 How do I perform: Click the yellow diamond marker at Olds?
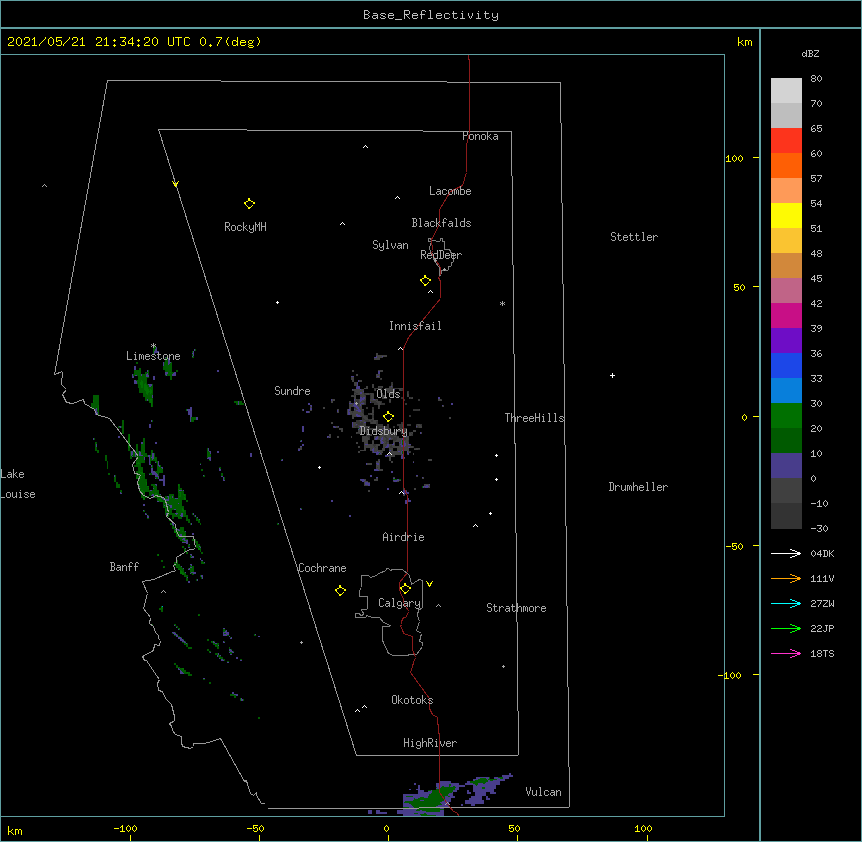click(389, 417)
